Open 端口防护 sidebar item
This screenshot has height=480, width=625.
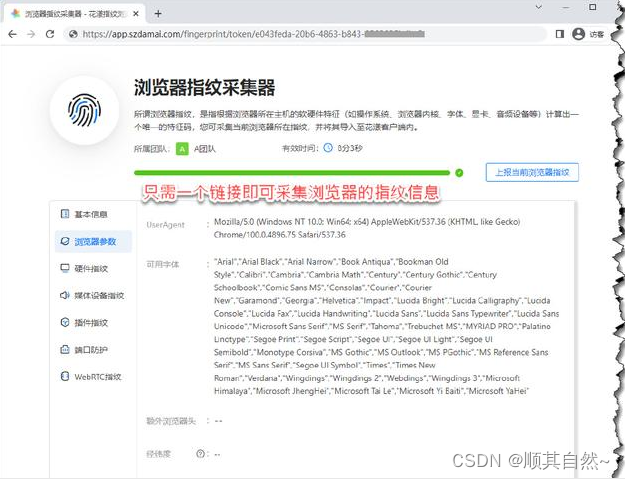pos(94,350)
